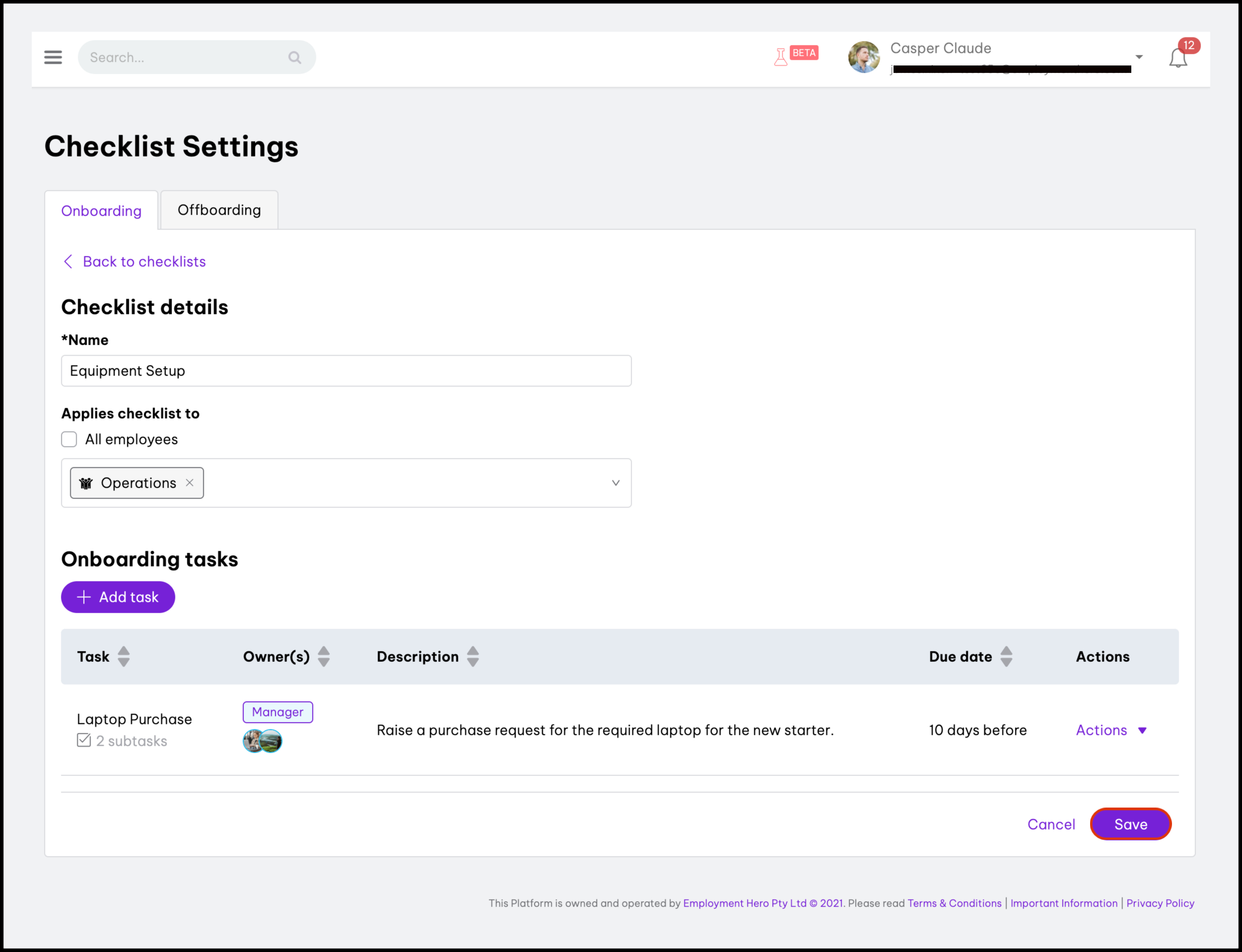
Task: Save the checklist settings
Action: 1130,824
